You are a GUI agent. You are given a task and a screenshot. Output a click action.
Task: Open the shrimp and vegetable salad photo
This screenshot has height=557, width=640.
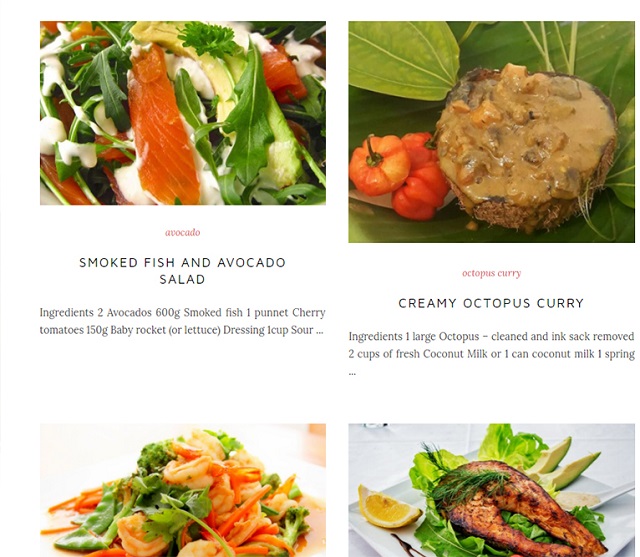tap(183, 490)
